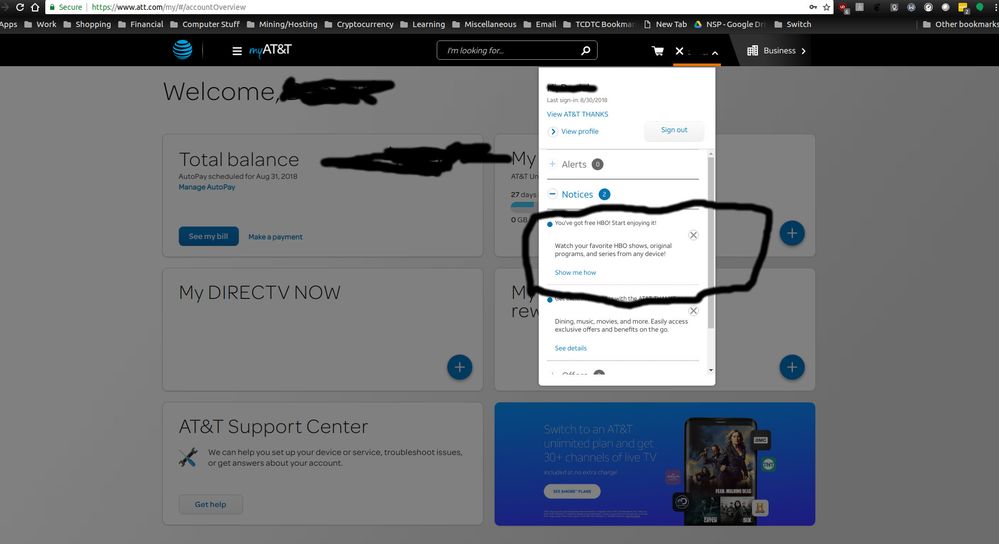This screenshot has width=999, height=544.
Task: Click the 27 days data usage bar
Action: tap(522, 204)
